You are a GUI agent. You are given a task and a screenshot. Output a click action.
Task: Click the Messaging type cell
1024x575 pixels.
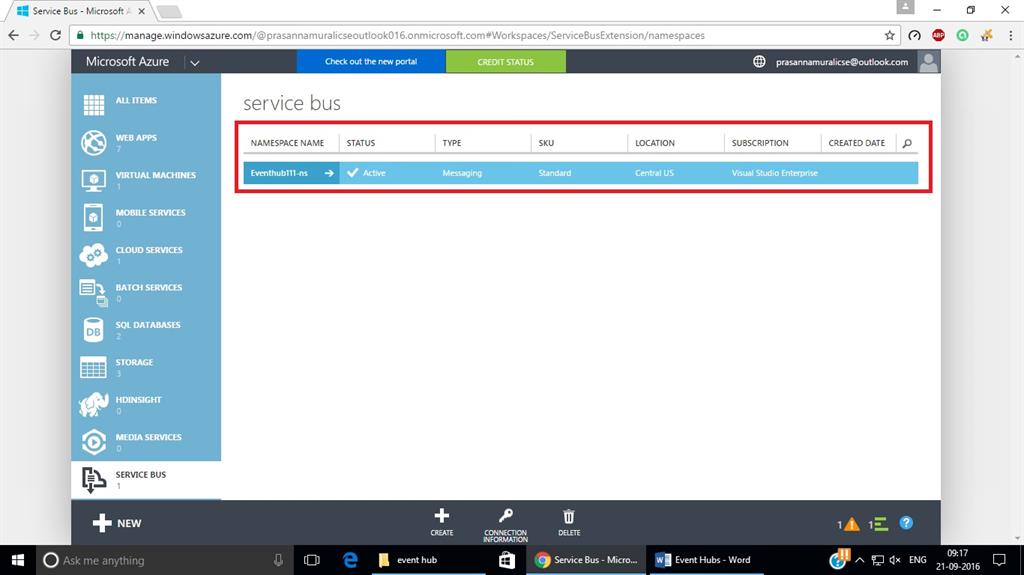[462, 173]
